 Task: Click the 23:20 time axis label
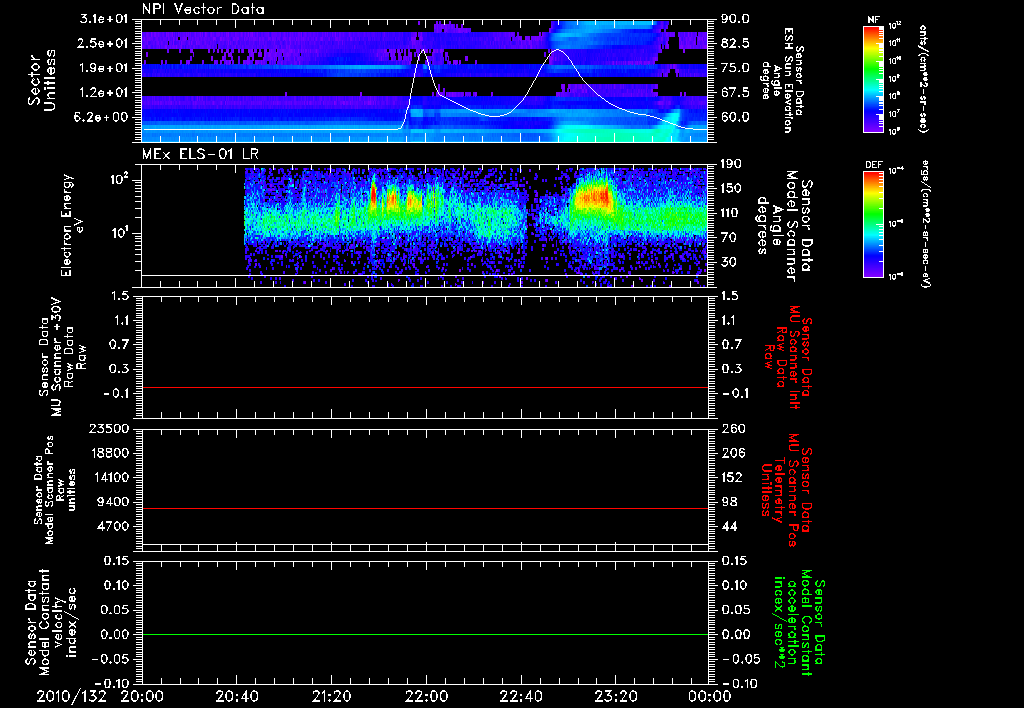pyautogui.click(x=616, y=696)
